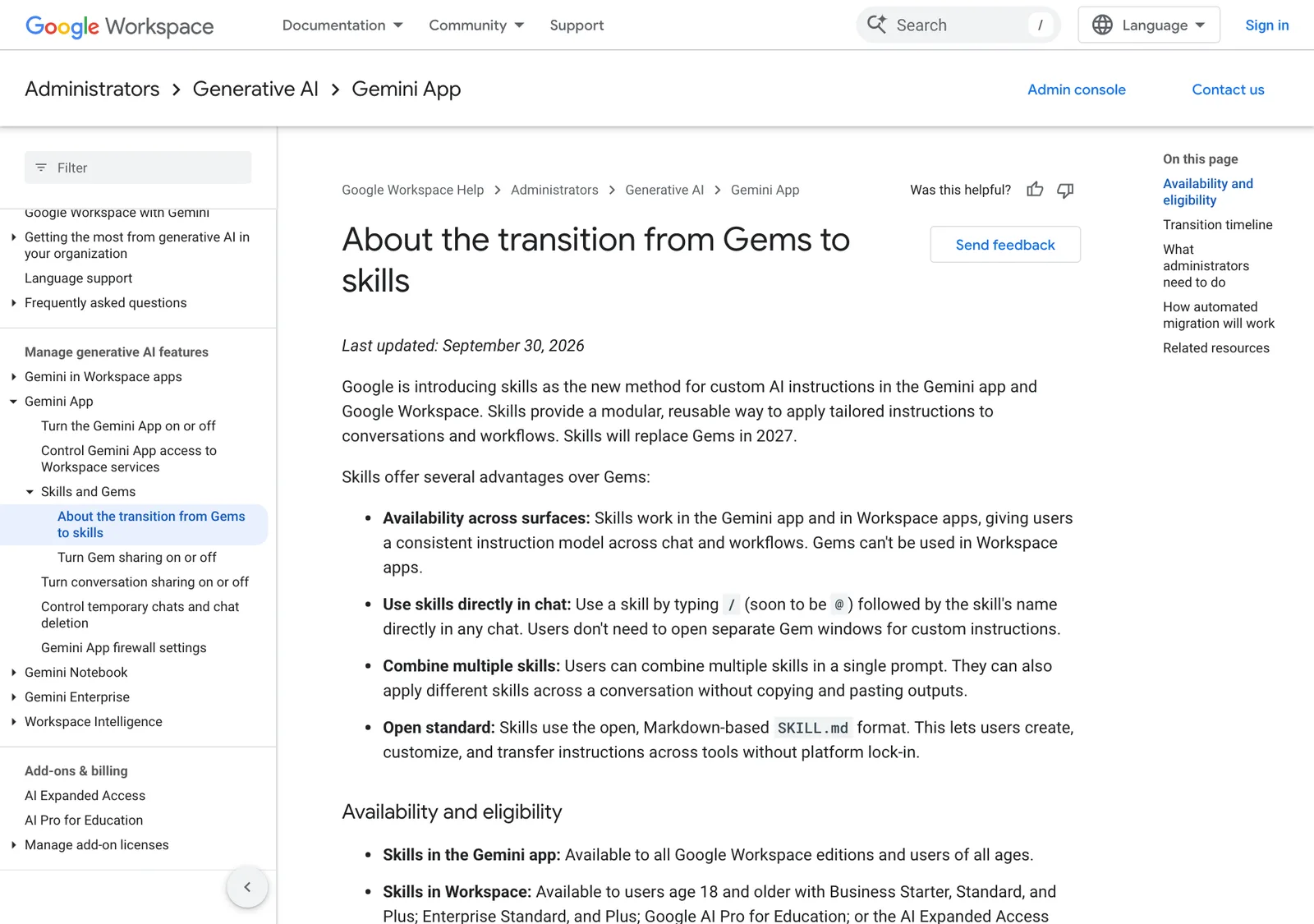The width and height of the screenshot is (1314, 924).
Task: Expand Manage add-on licenses item
Action: 13,845
